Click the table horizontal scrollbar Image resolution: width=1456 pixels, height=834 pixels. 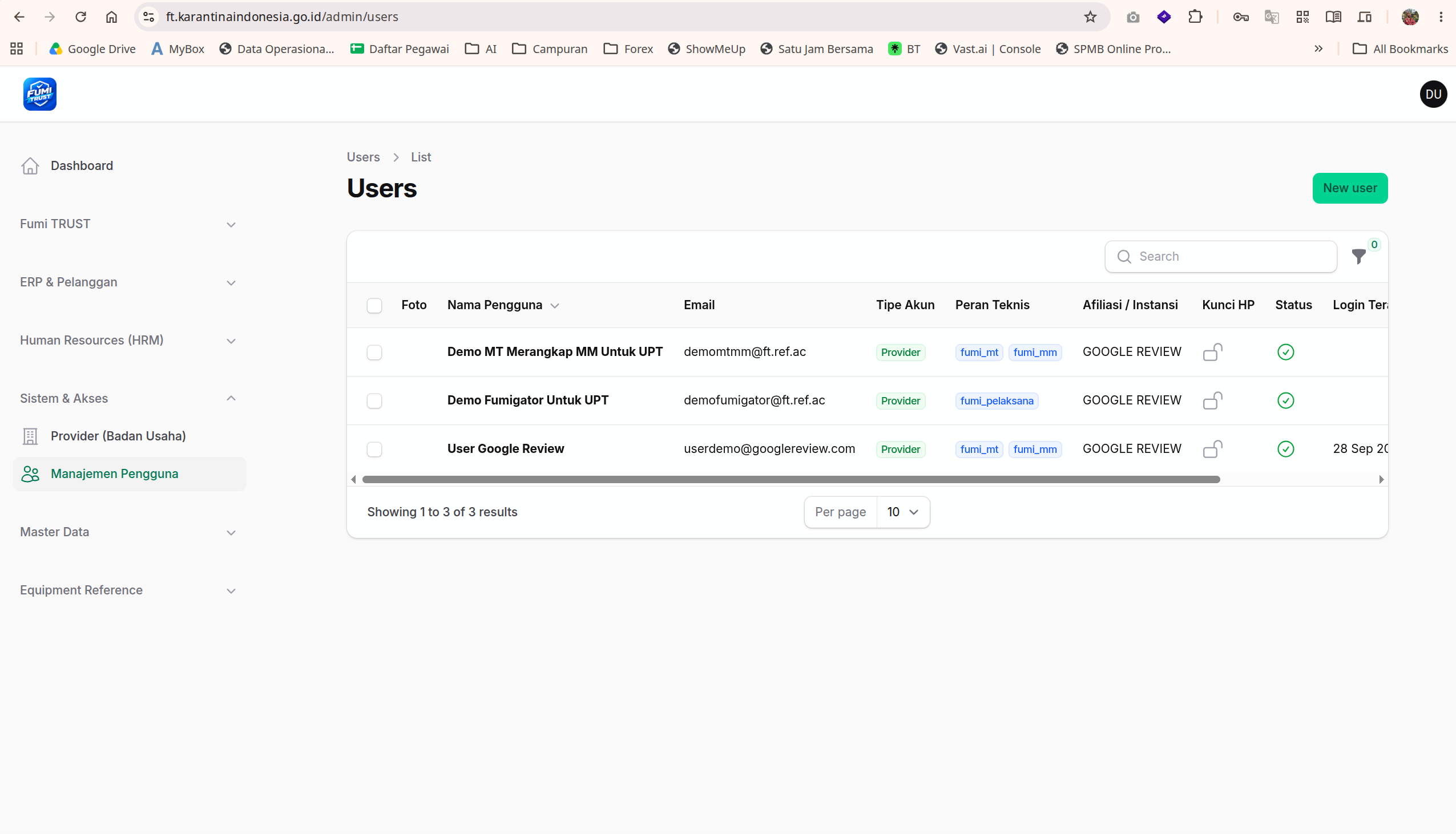click(790, 479)
